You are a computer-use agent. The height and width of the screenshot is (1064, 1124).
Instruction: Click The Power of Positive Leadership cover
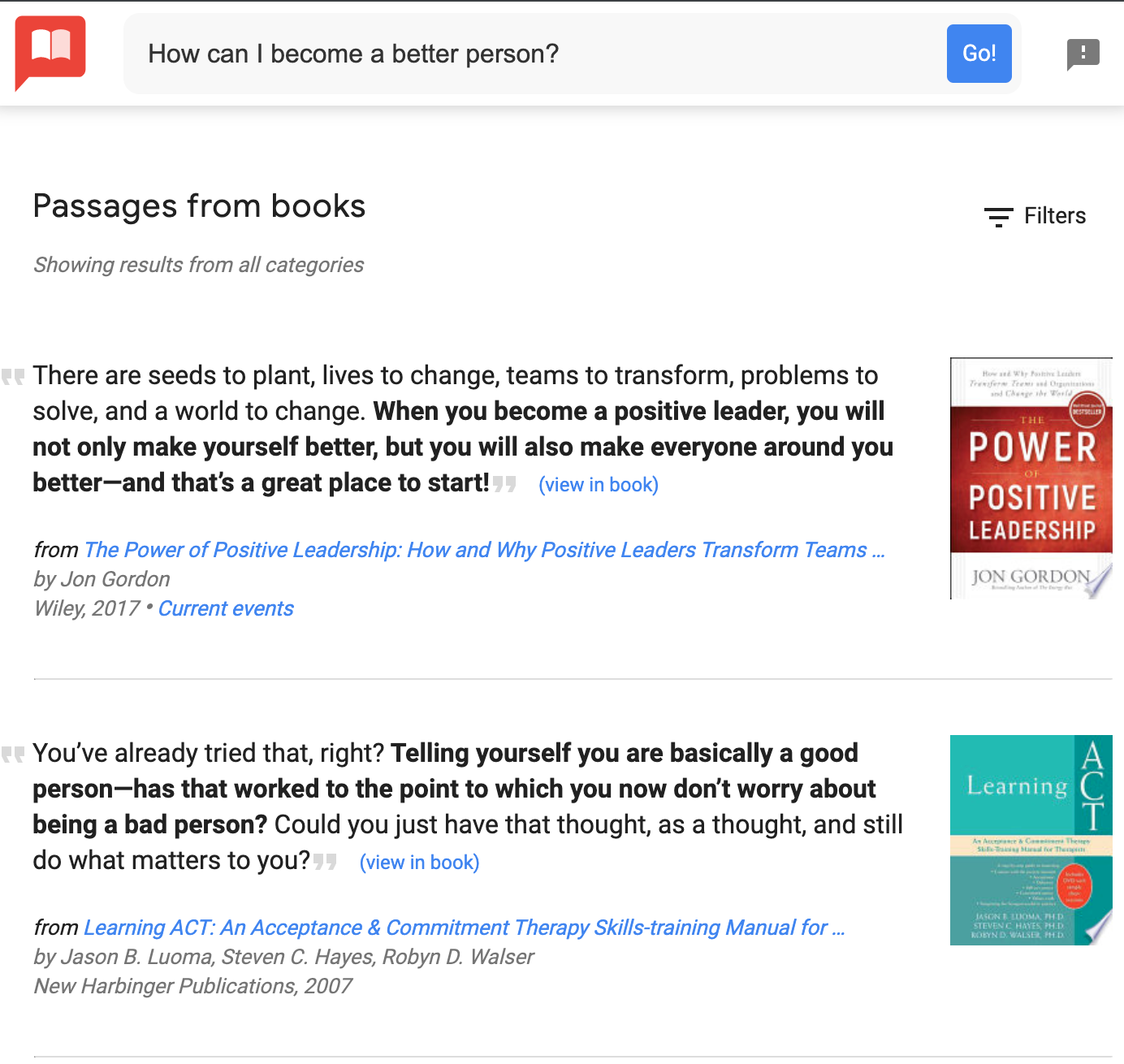coord(1031,478)
